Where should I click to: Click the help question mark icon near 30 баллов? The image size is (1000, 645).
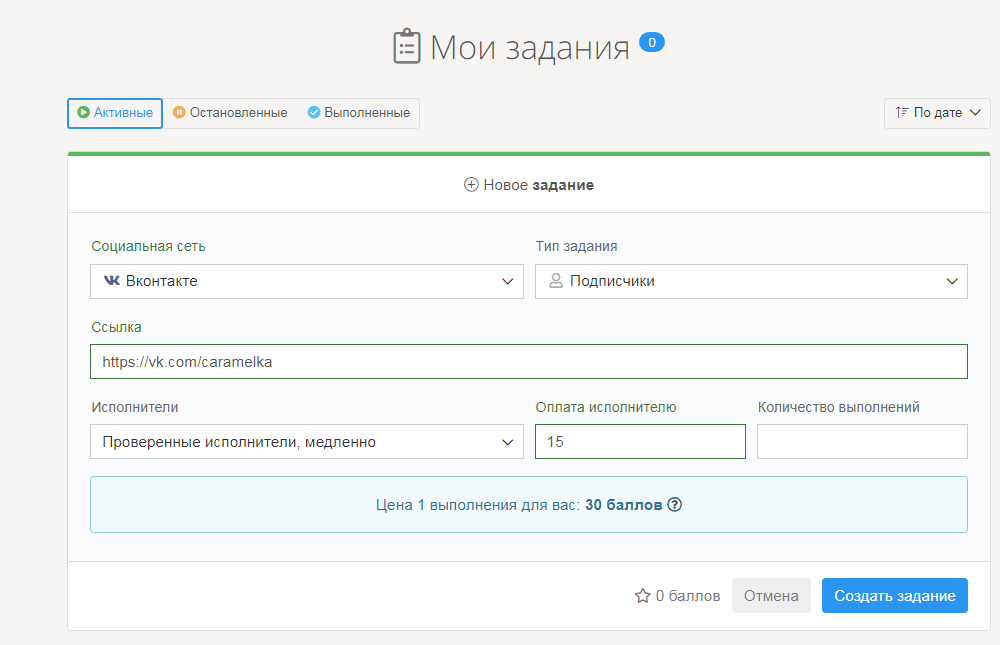tap(675, 505)
